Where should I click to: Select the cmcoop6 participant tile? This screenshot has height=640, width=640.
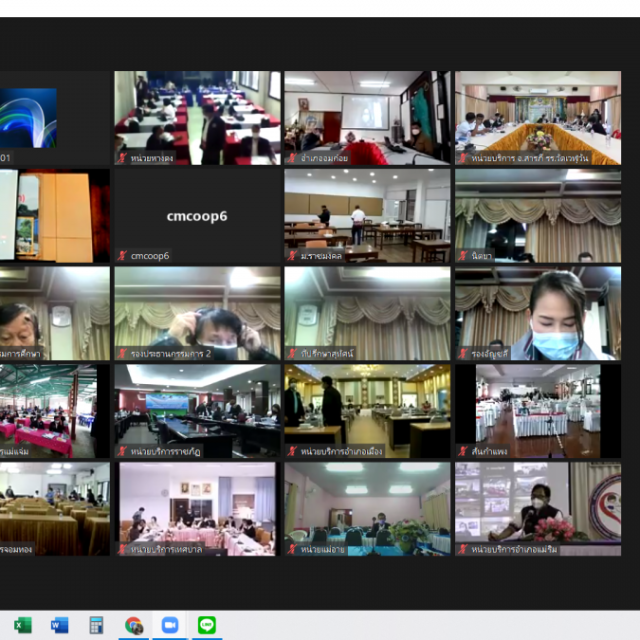[x=197, y=215]
